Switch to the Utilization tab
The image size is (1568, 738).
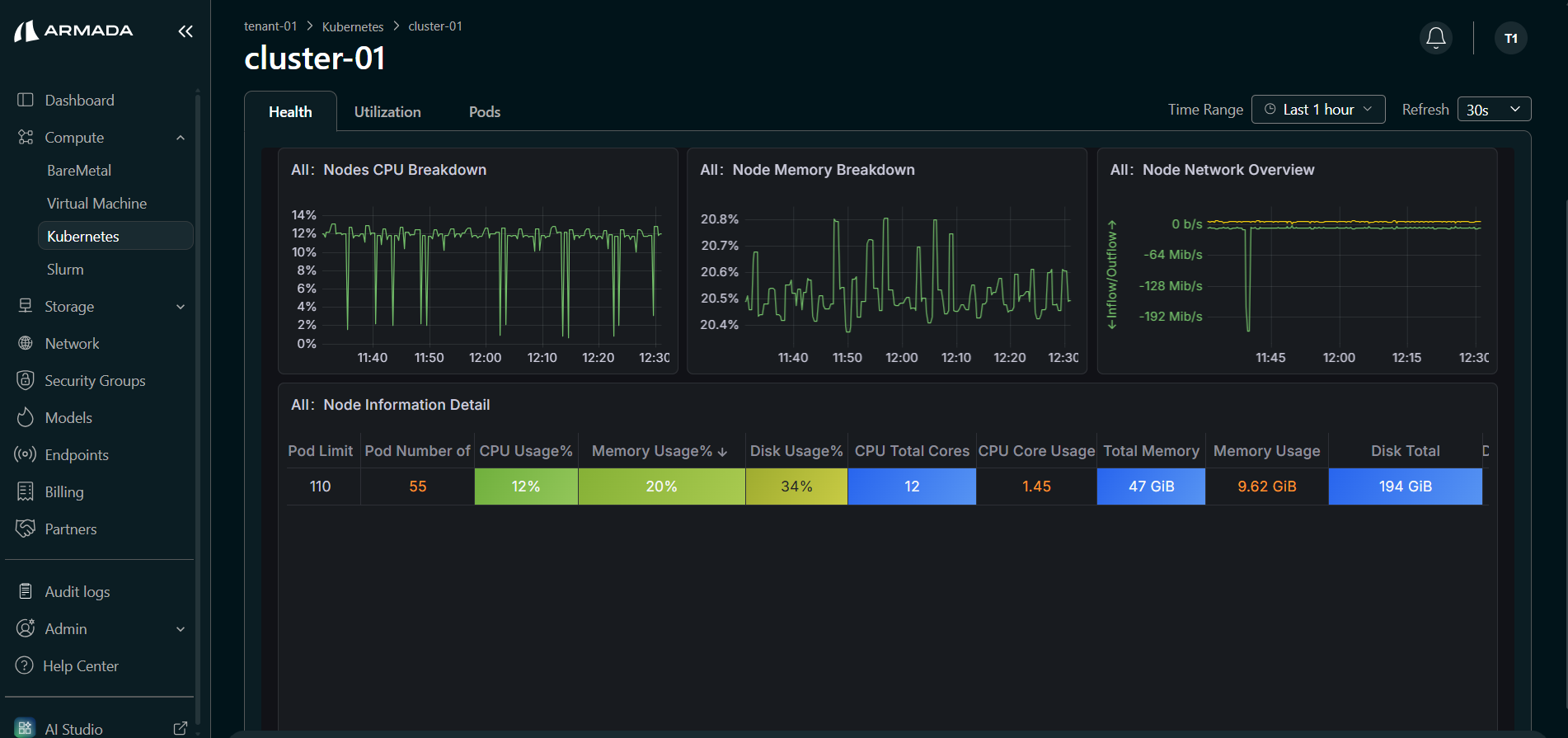pyautogui.click(x=387, y=111)
